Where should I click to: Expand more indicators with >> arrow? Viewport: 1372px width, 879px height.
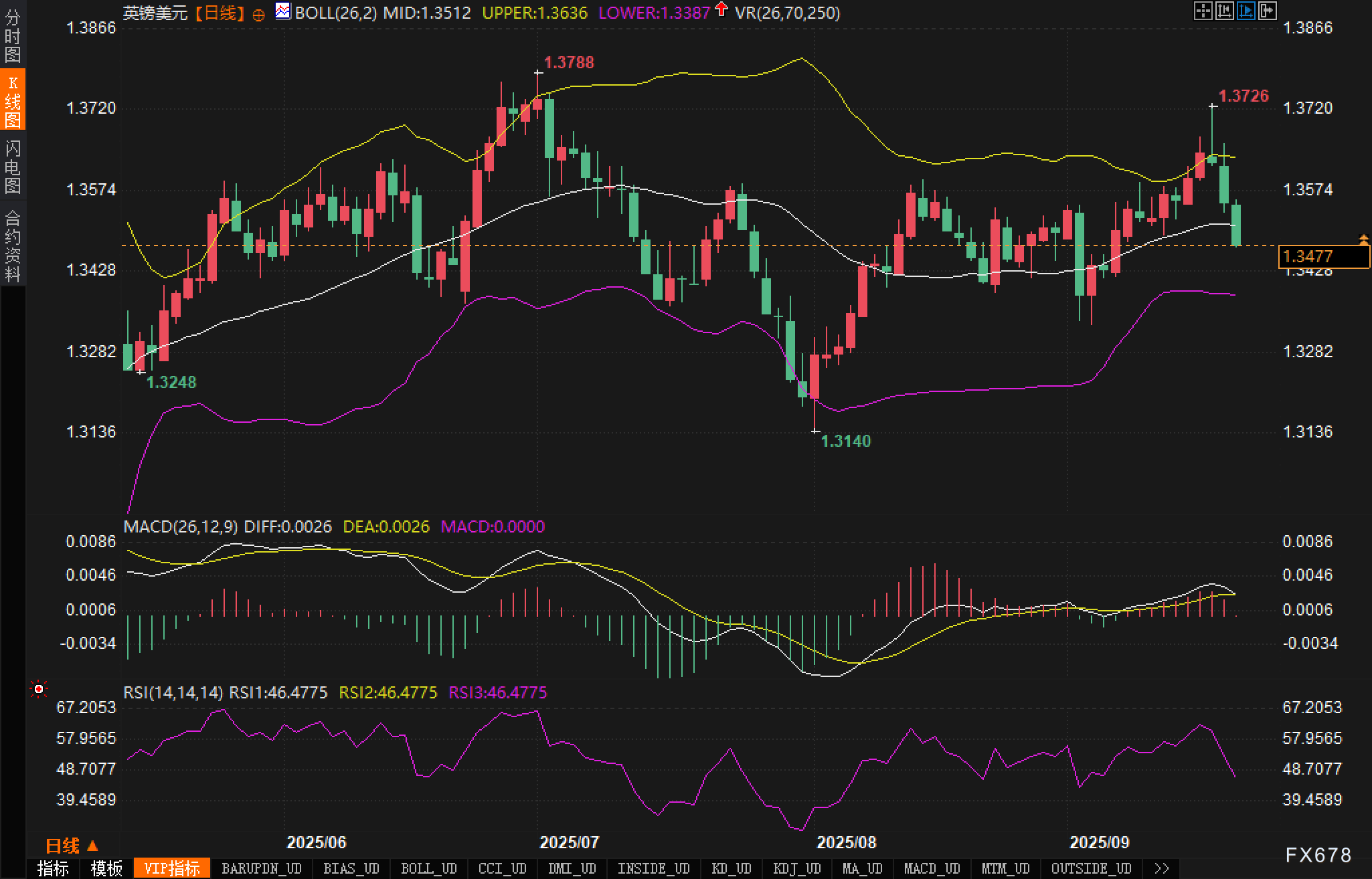[1161, 868]
